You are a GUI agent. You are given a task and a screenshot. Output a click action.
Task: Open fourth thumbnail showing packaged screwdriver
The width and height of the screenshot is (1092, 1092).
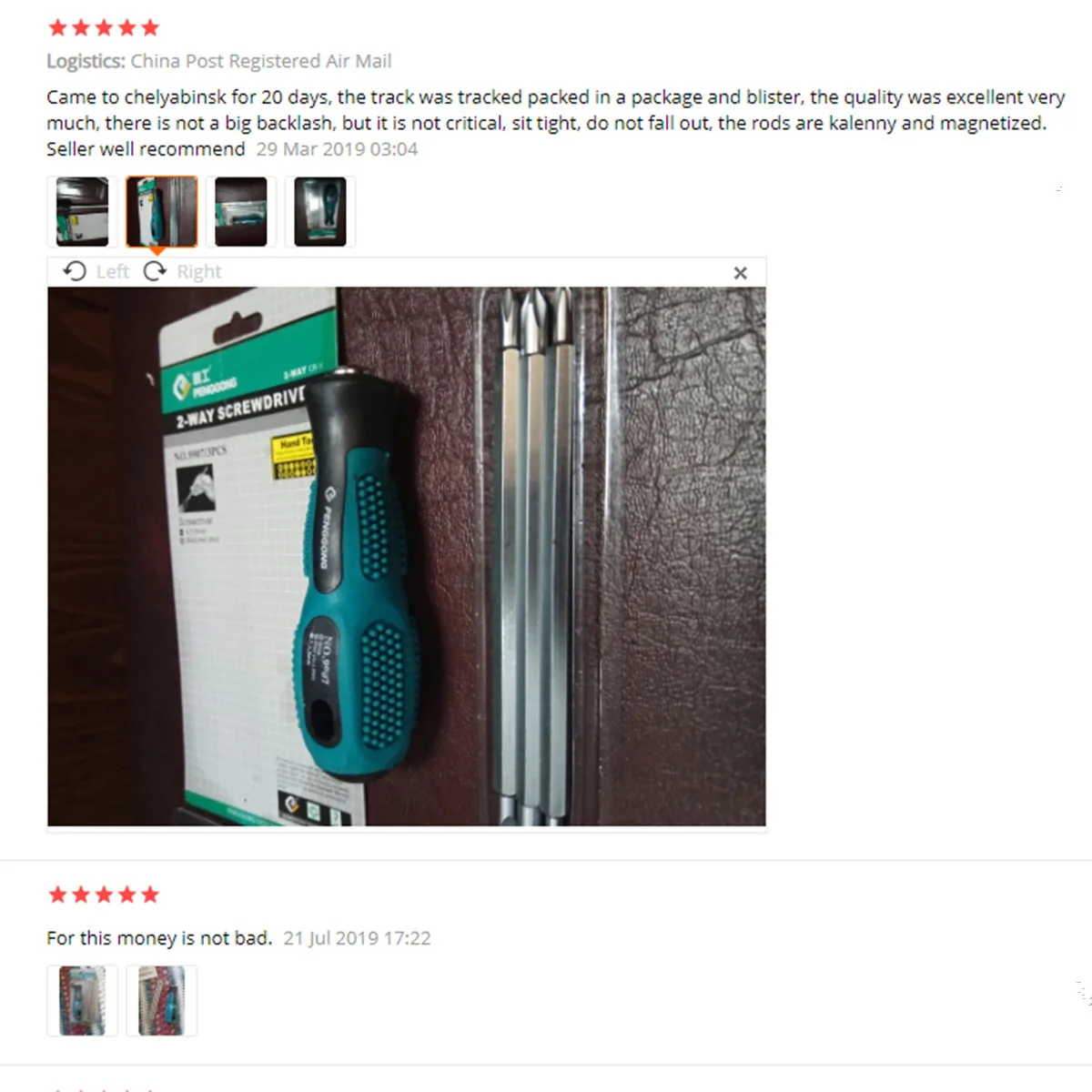(320, 212)
